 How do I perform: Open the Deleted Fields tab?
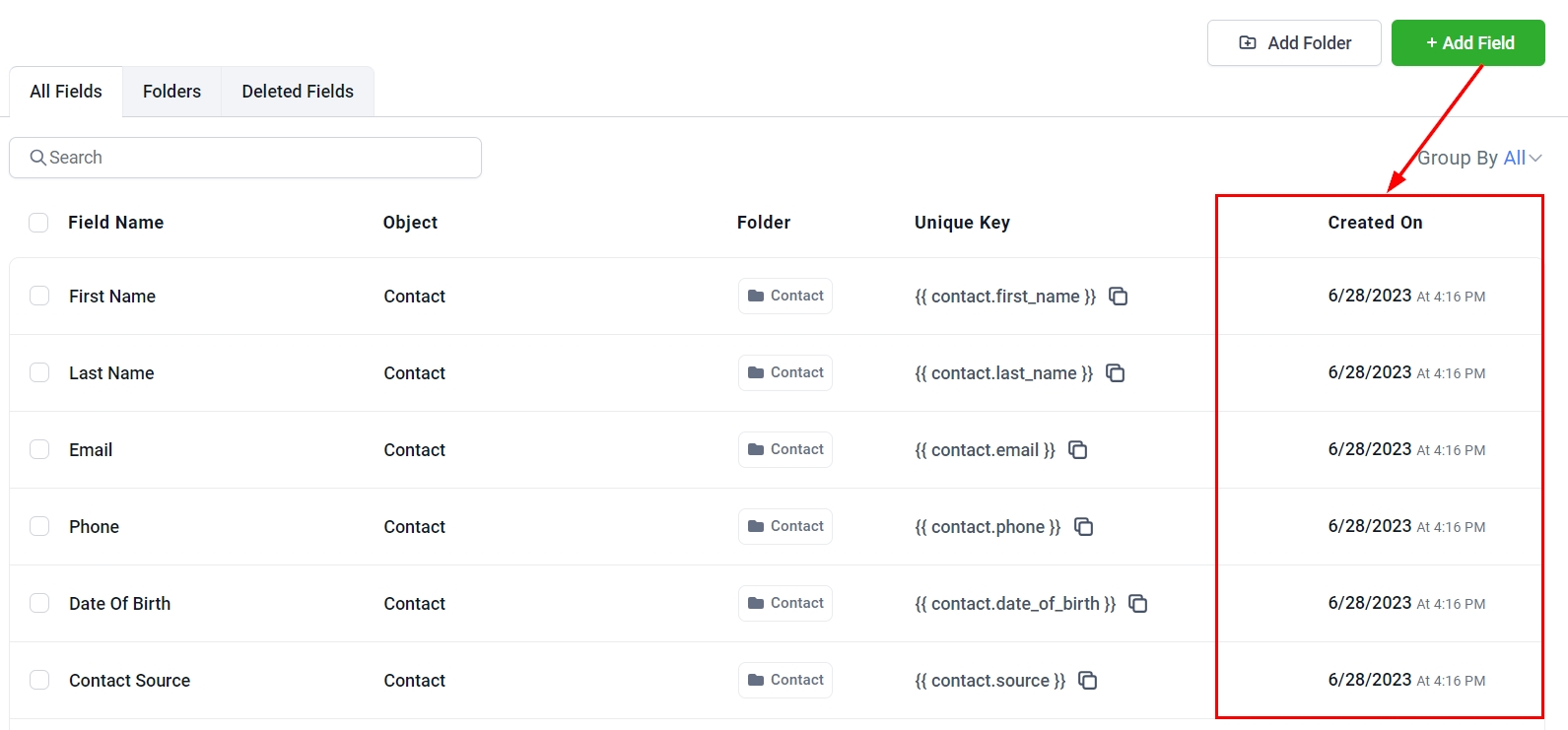tap(298, 92)
